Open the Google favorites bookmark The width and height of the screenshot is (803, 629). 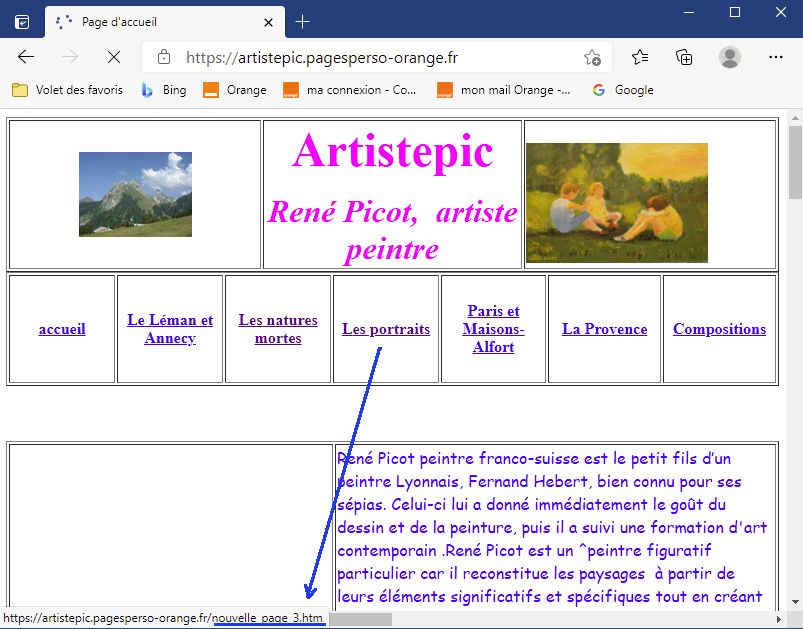pos(622,90)
